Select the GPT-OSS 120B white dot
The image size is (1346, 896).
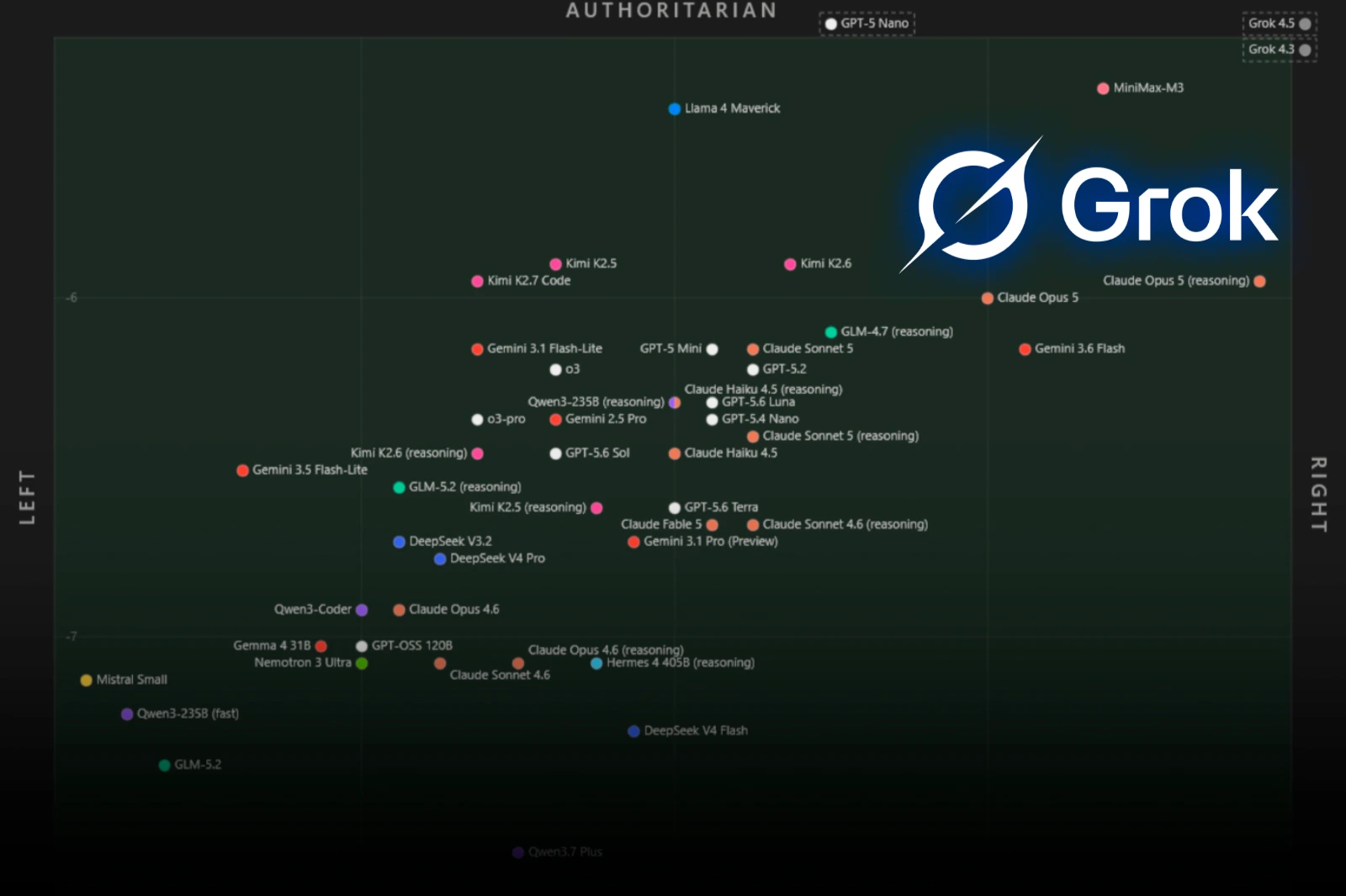coord(361,646)
